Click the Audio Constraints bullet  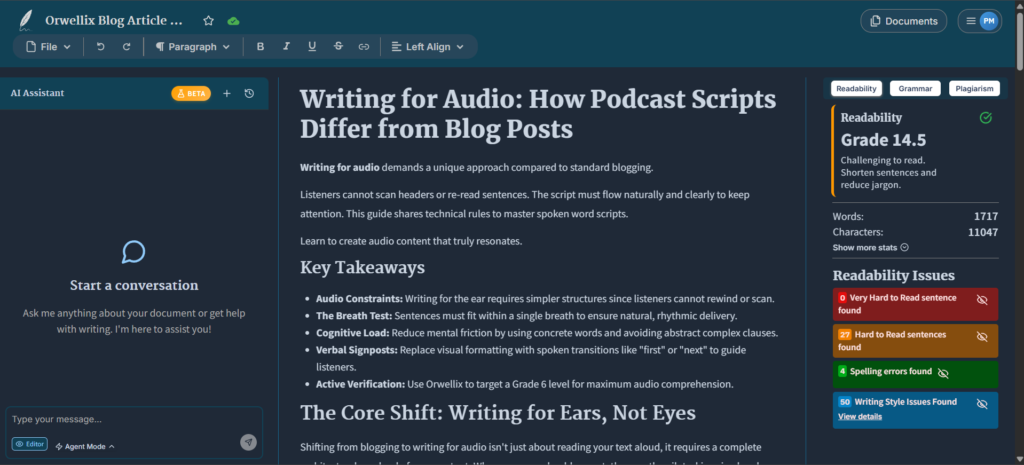545,299
